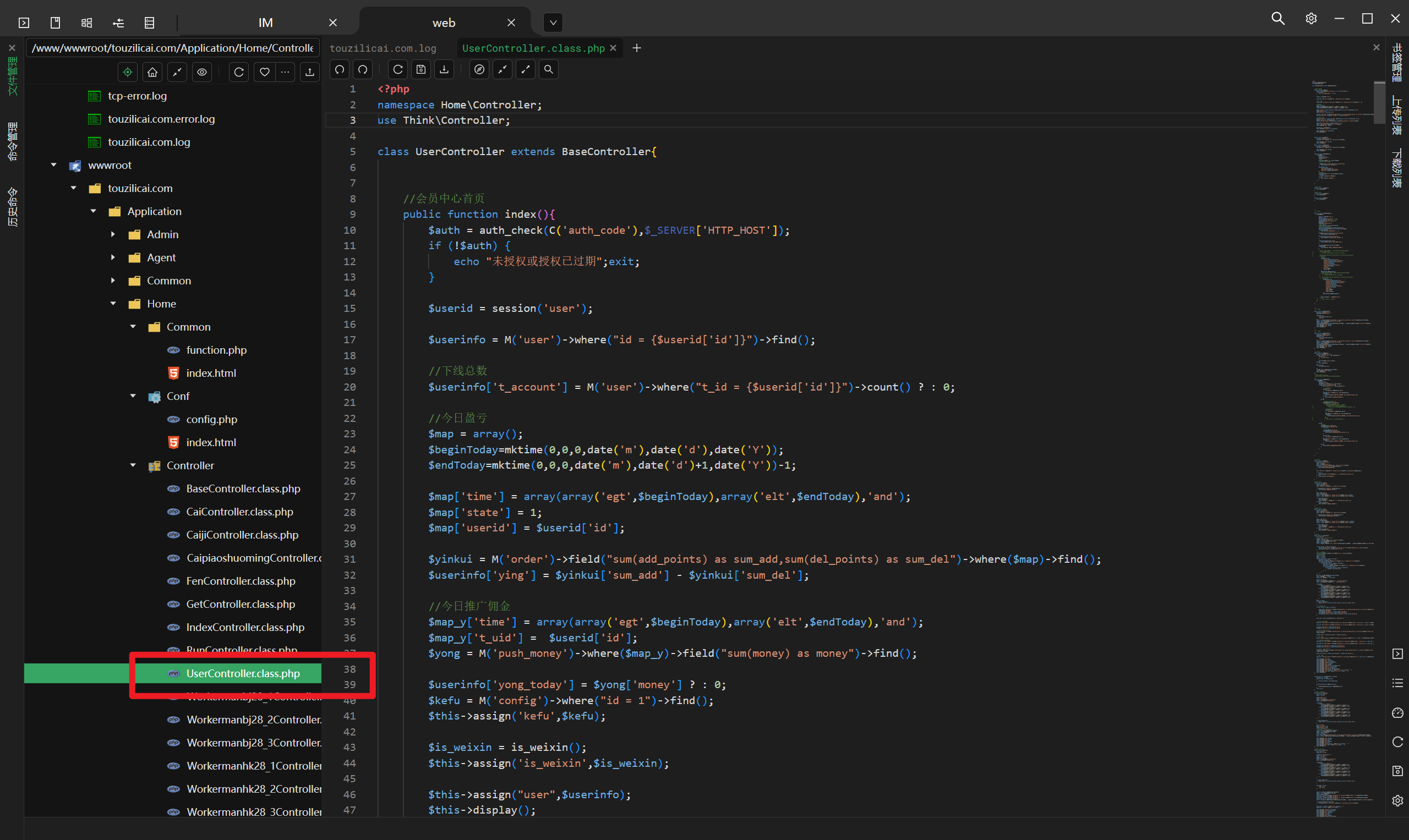Screen dimensions: 1409x840
Task: Open touzilicai.com.error.log file
Action: point(161,119)
